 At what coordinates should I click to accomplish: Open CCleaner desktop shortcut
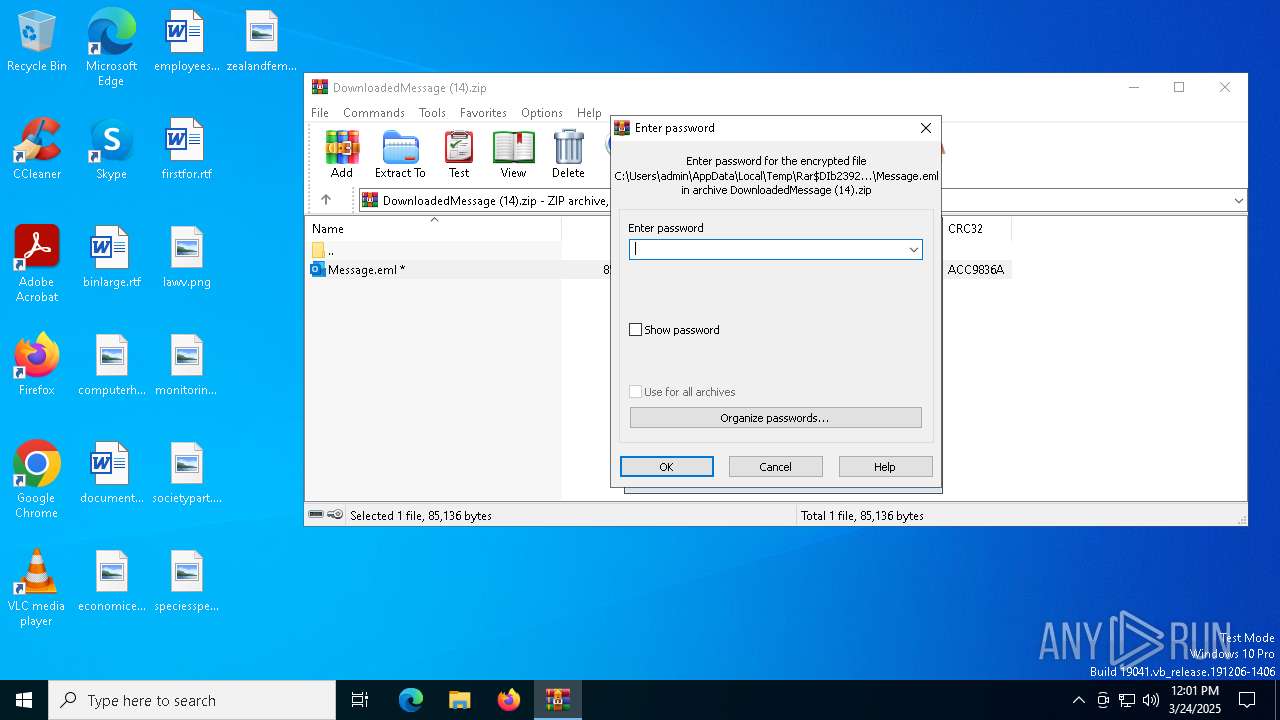[x=37, y=150]
